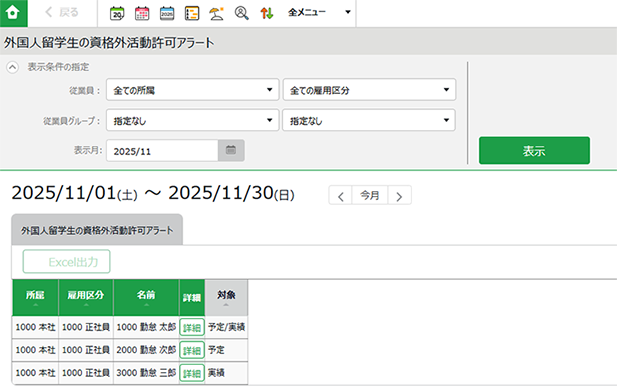Click the green 表示 button

tap(534, 150)
